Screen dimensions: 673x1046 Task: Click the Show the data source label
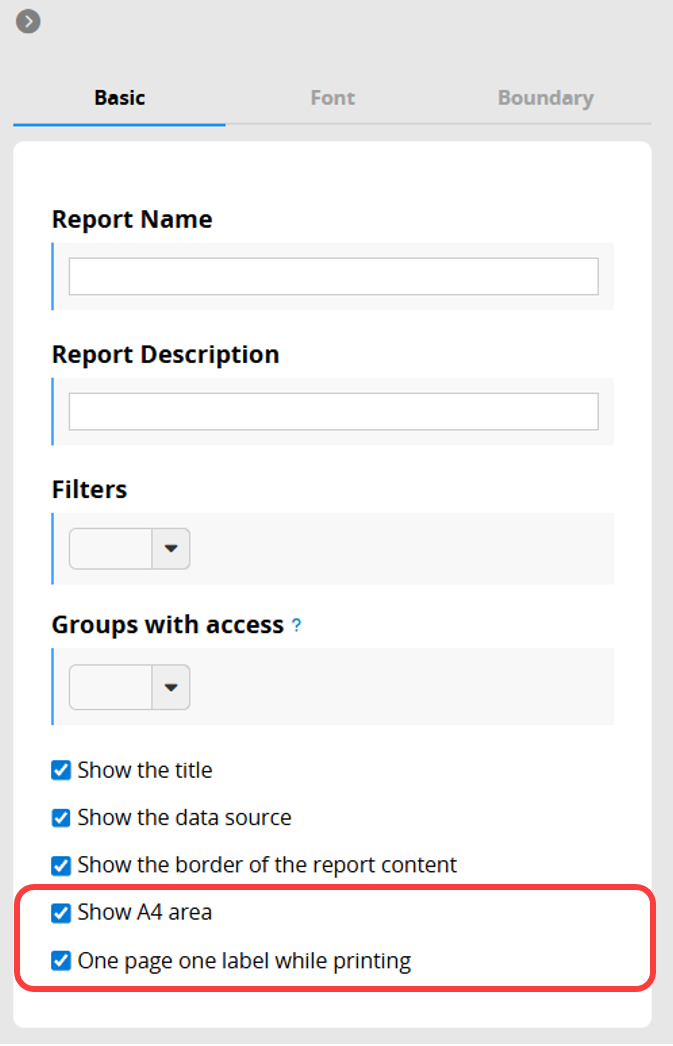tap(185, 818)
